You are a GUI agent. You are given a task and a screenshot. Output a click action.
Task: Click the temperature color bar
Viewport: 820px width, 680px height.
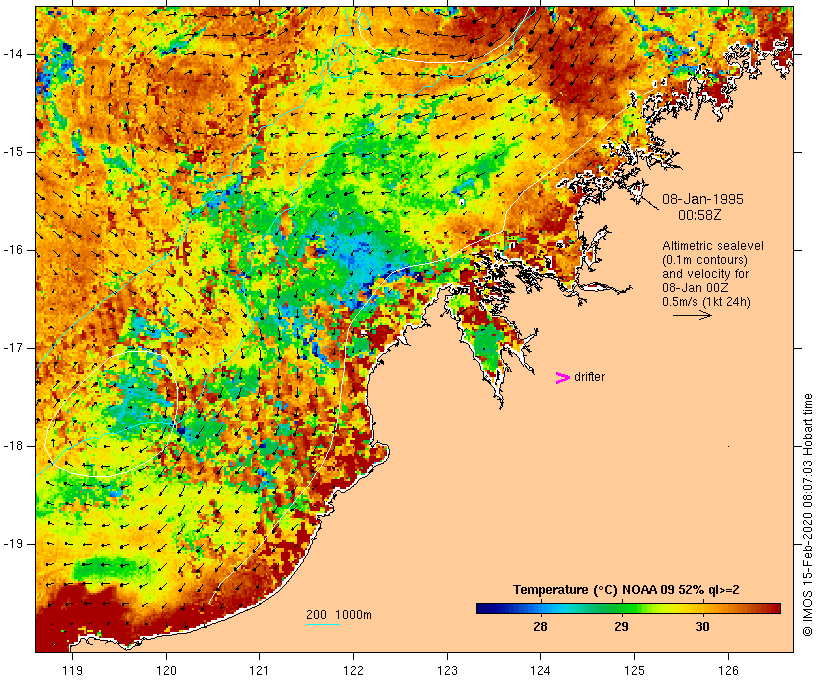point(628,608)
